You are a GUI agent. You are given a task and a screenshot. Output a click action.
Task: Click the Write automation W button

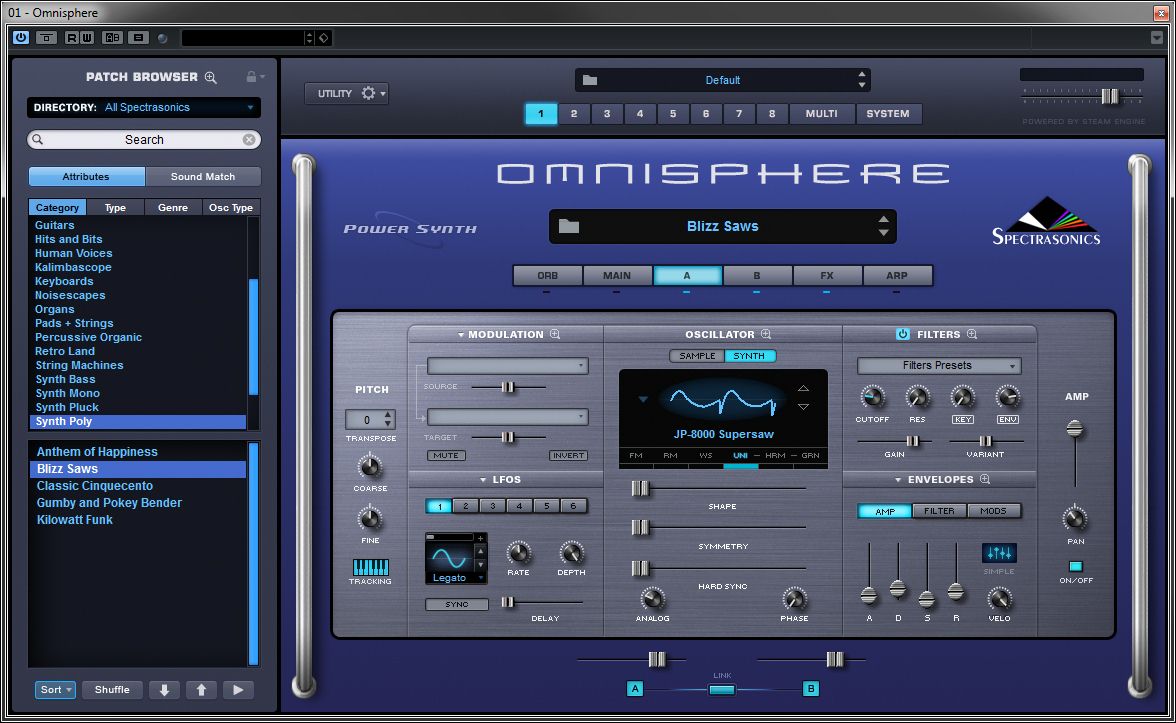tap(86, 38)
